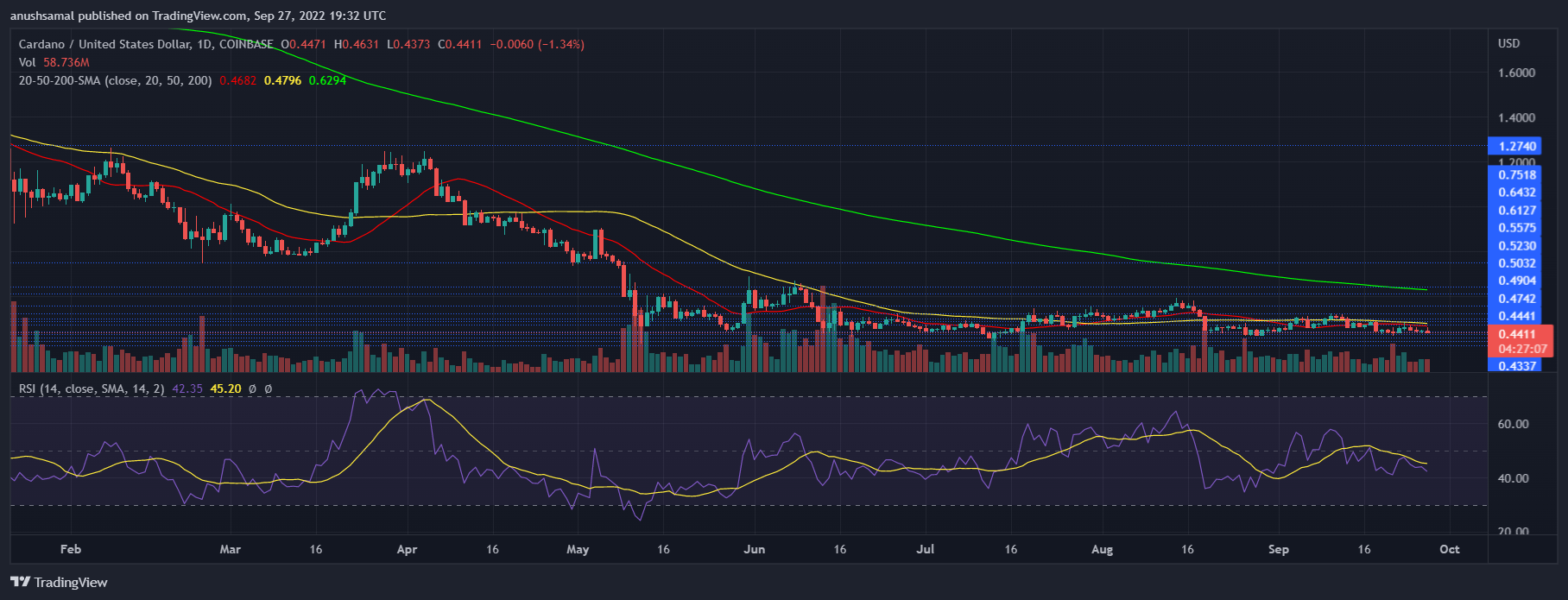Image resolution: width=1568 pixels, height=600 pixels.
Task: Click the red 20 SMA value 0.4682
Action: click(x=237, y=80)
